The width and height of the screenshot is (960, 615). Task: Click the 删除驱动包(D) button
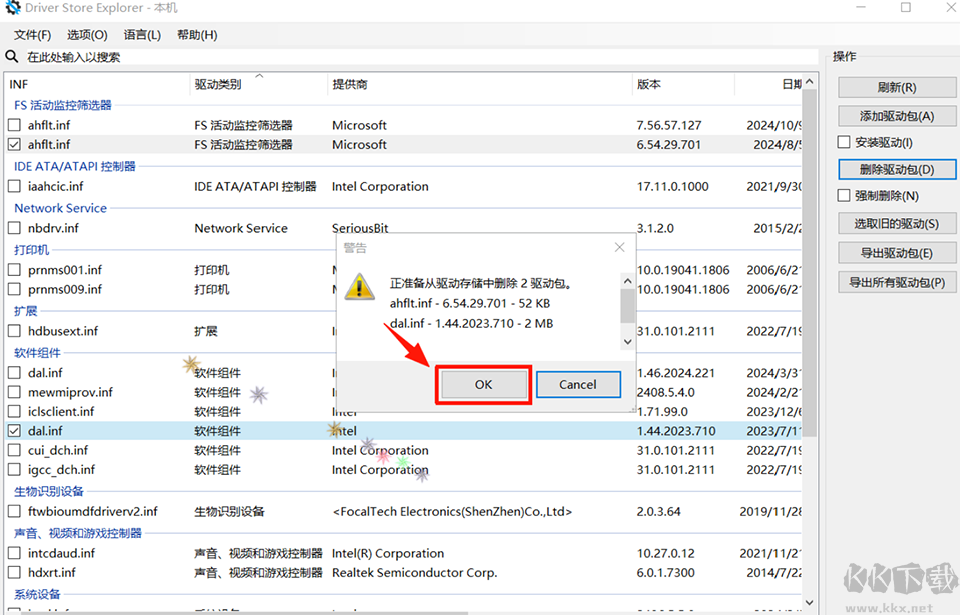click(x=897, y=170)
